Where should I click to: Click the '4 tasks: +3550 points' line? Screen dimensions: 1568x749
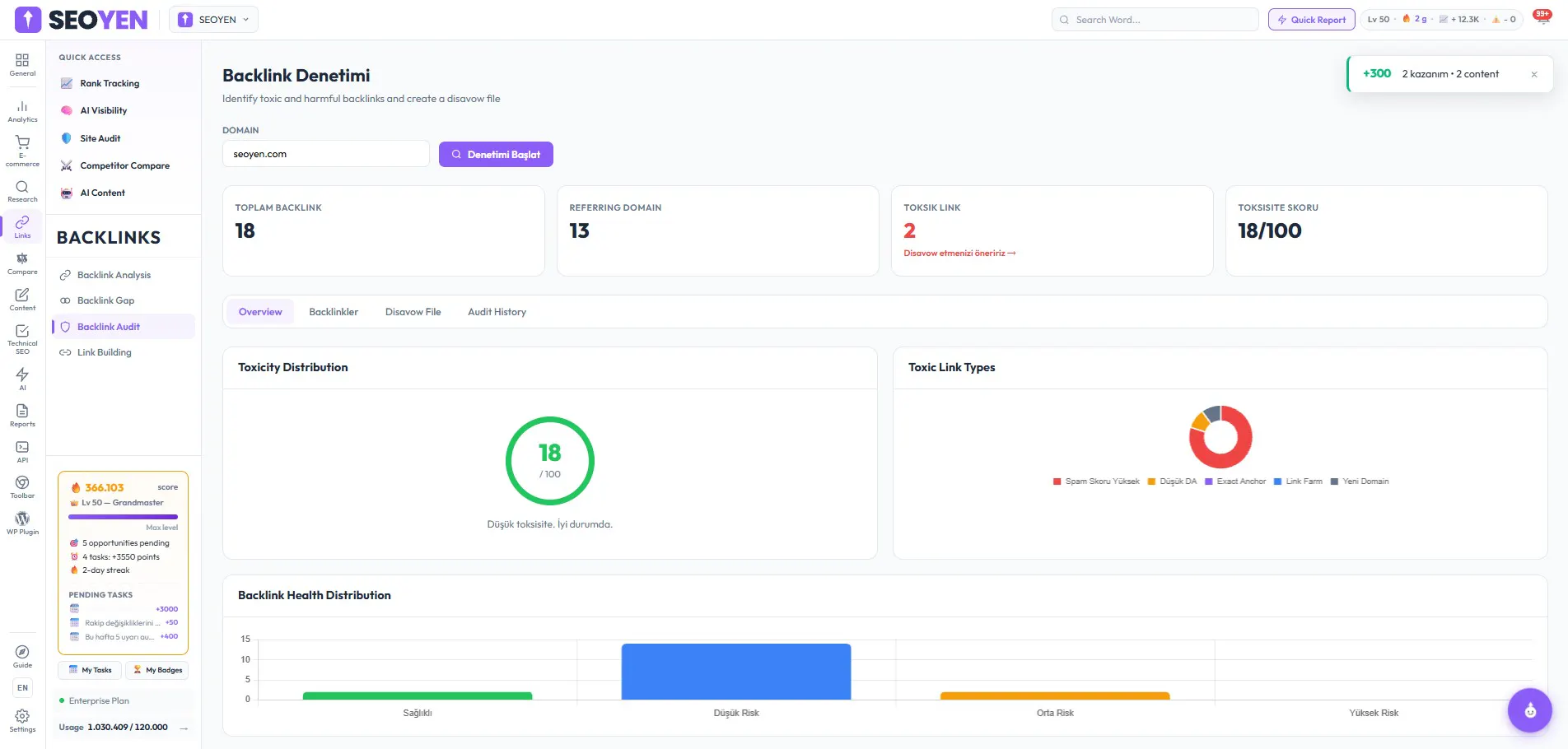click(115, 557)
